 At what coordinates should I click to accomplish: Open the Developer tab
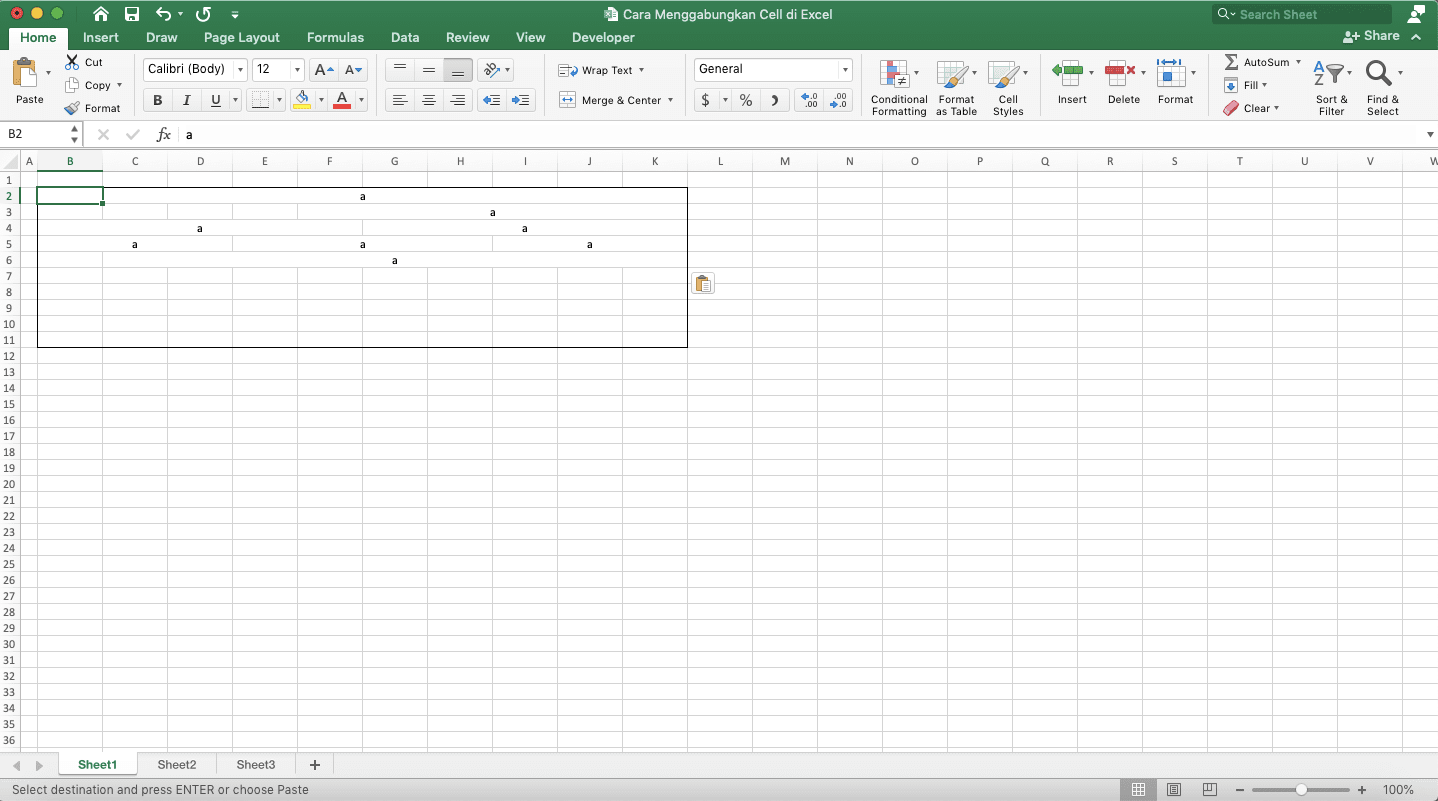pos(603,37)
